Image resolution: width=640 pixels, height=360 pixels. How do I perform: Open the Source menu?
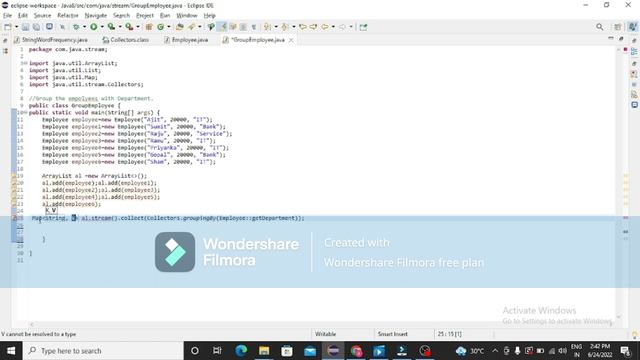pyautogui.click(x=42, y=16)
